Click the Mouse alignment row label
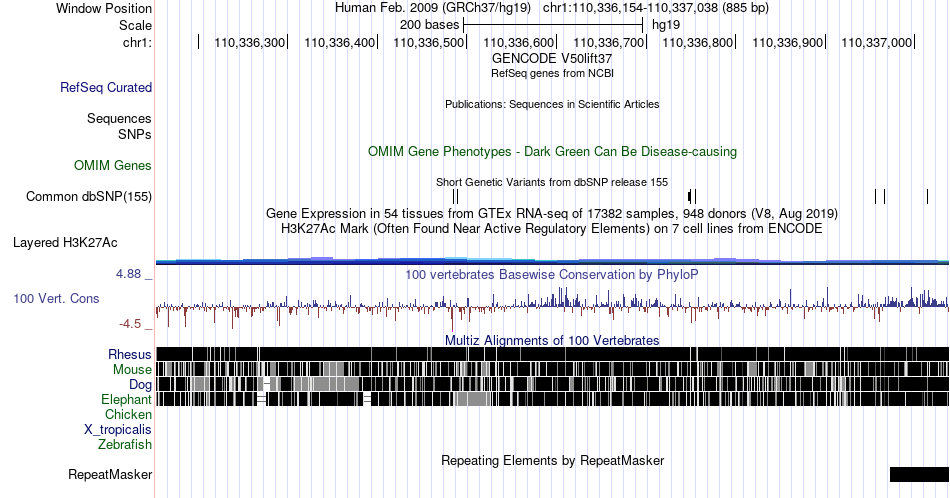The height and width of the screenshot is (498, 950). click(132, 370)
